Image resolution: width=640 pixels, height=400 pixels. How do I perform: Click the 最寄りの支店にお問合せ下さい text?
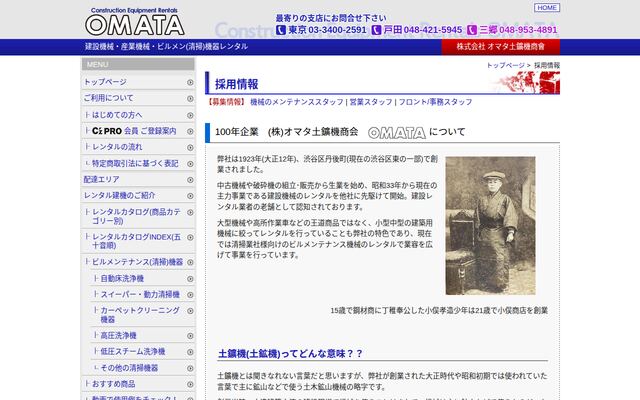(x=331, y=18)
